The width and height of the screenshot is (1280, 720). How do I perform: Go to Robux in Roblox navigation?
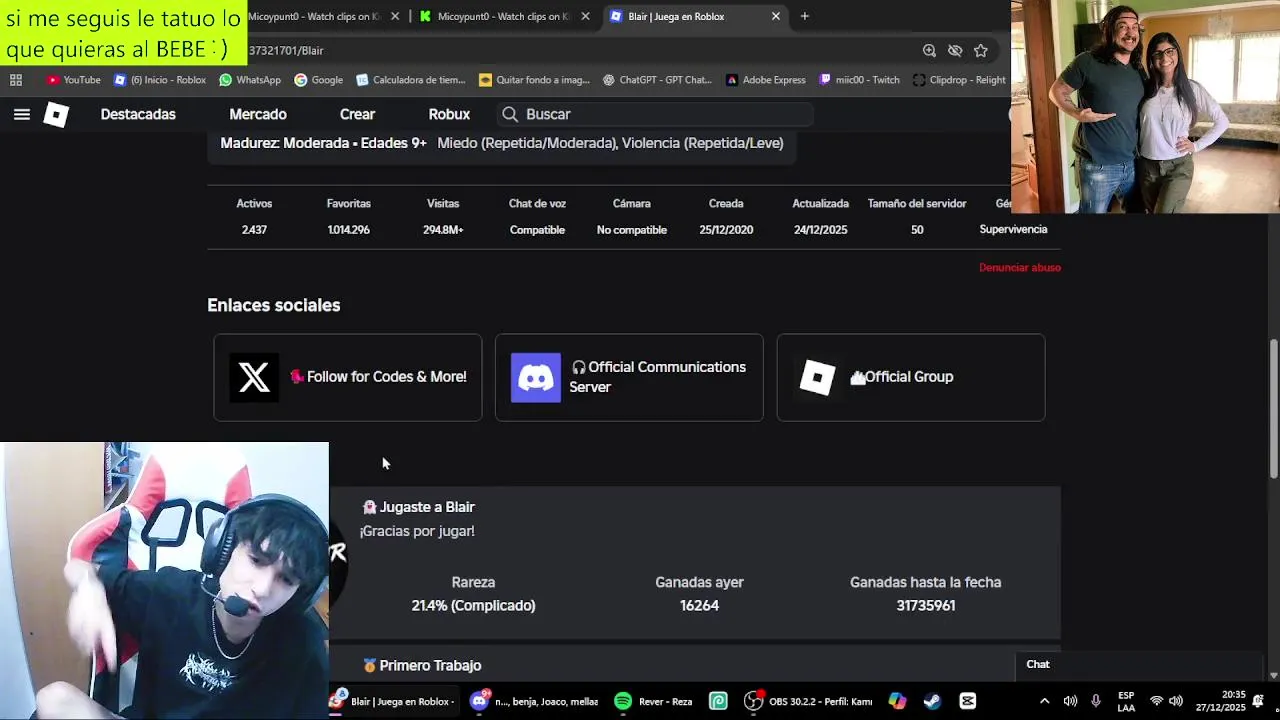449,114
